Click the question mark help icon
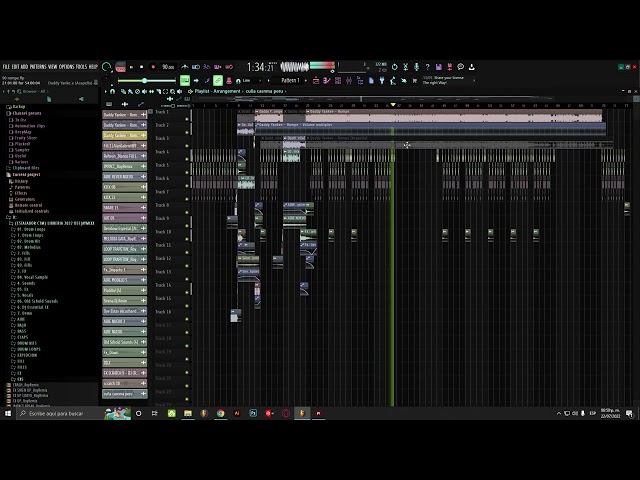 [427, 67]
